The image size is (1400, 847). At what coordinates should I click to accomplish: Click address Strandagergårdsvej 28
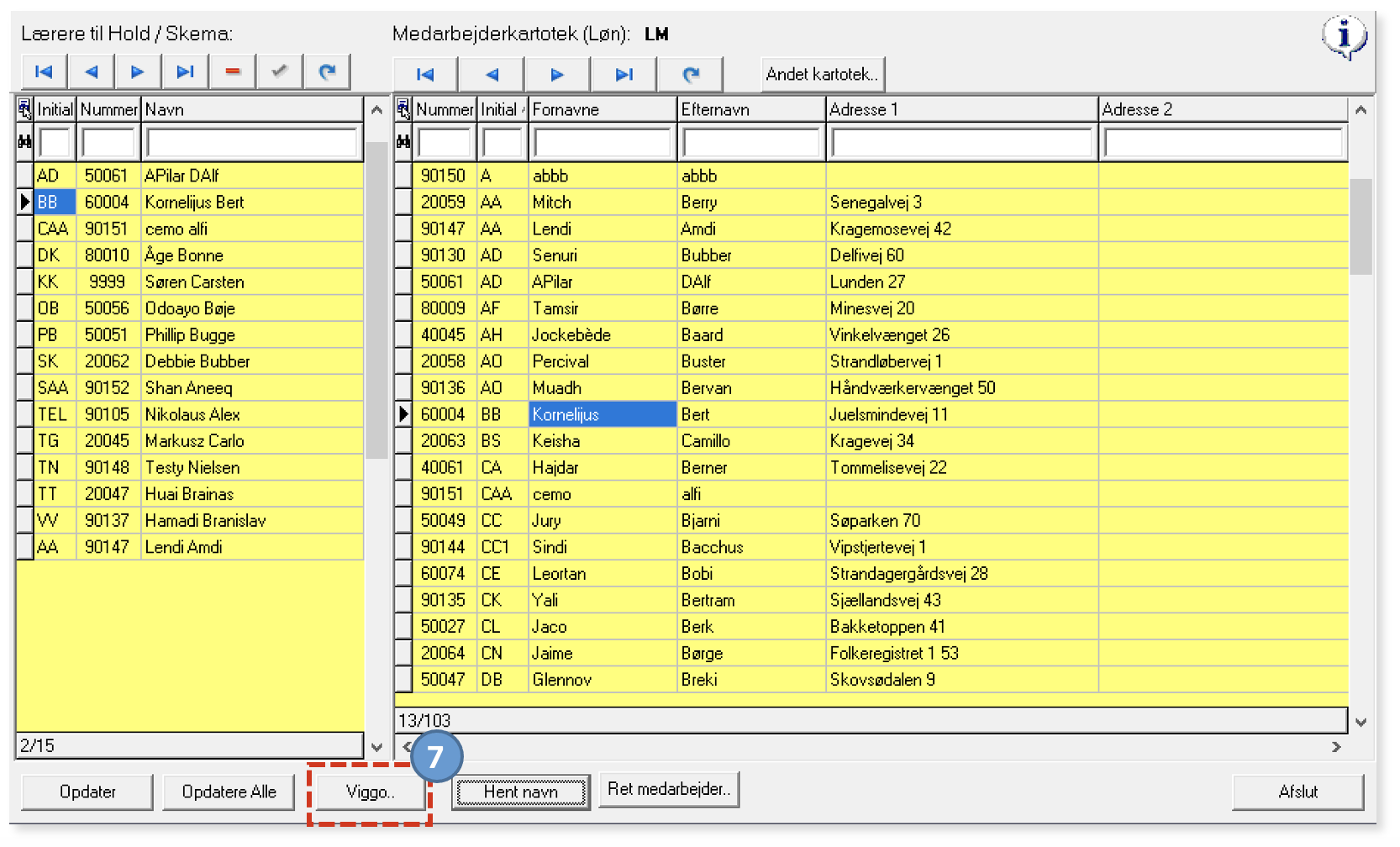(x=908, y=573)
